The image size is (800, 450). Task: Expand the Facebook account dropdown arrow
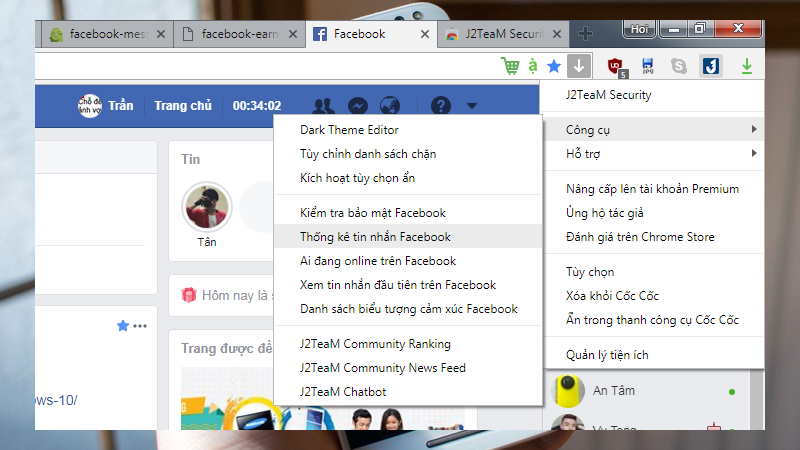point(471,106)
